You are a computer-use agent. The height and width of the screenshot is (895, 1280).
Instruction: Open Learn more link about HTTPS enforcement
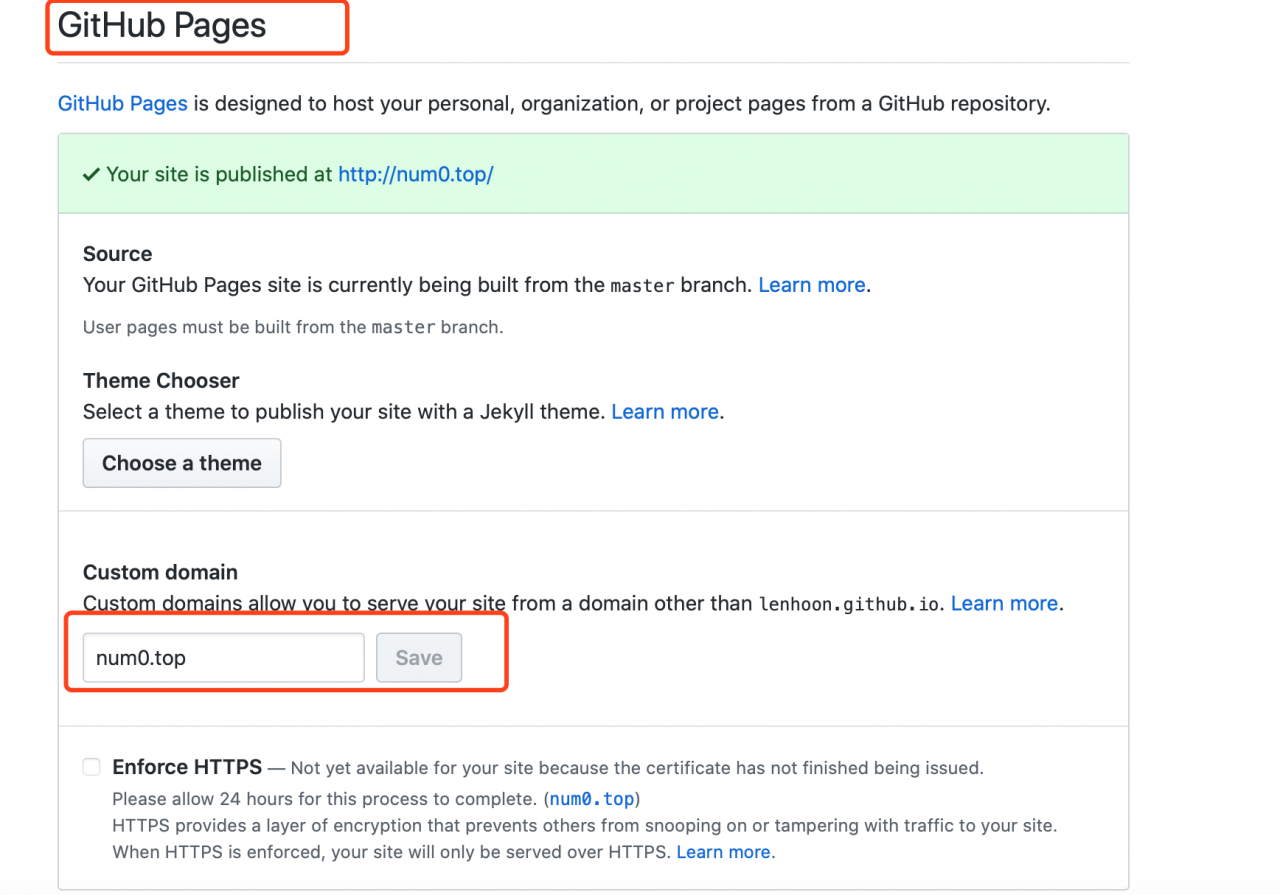(x=723, y=852)
